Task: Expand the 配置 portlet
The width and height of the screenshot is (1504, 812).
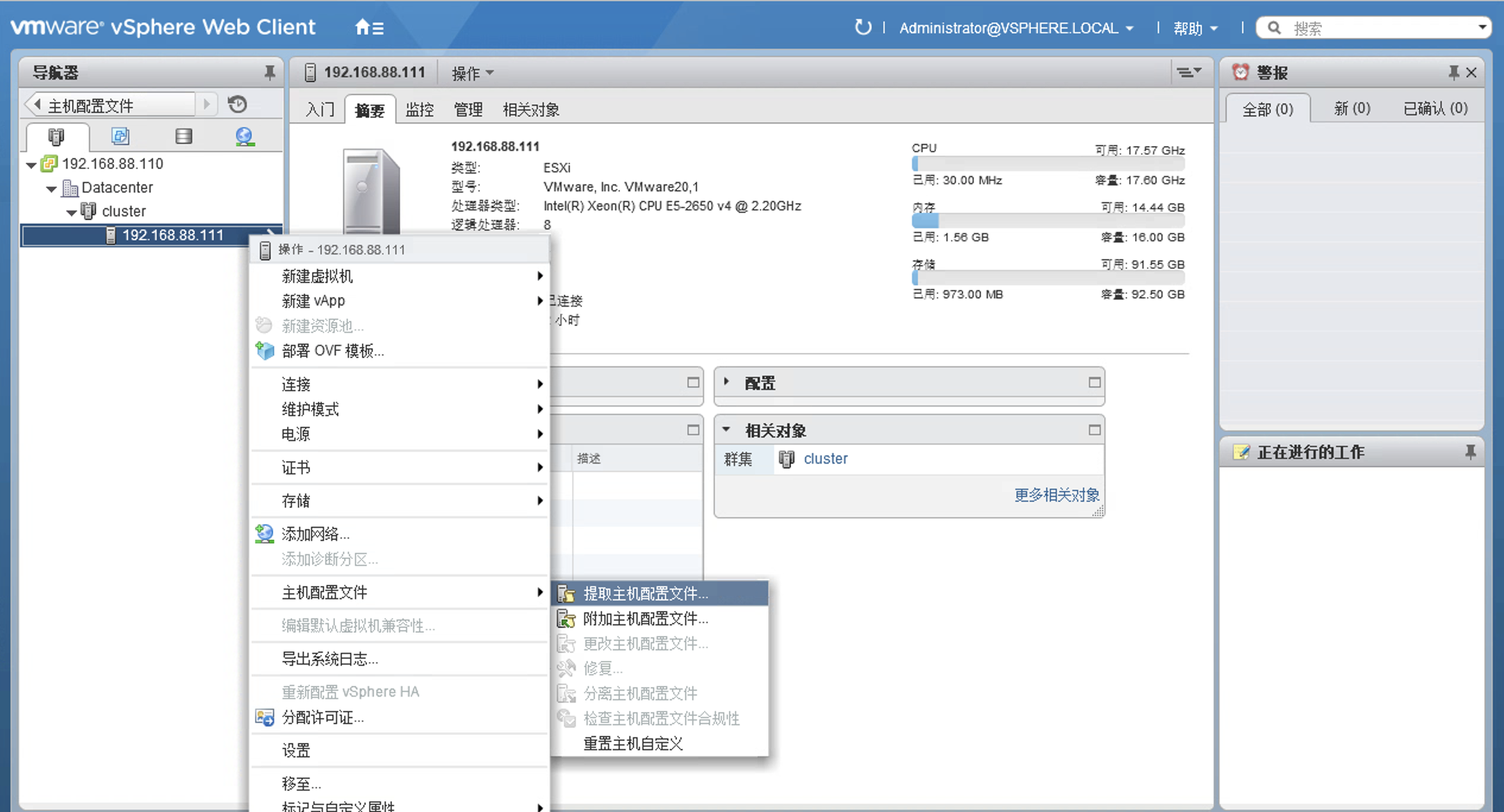Action: (726, 382)
